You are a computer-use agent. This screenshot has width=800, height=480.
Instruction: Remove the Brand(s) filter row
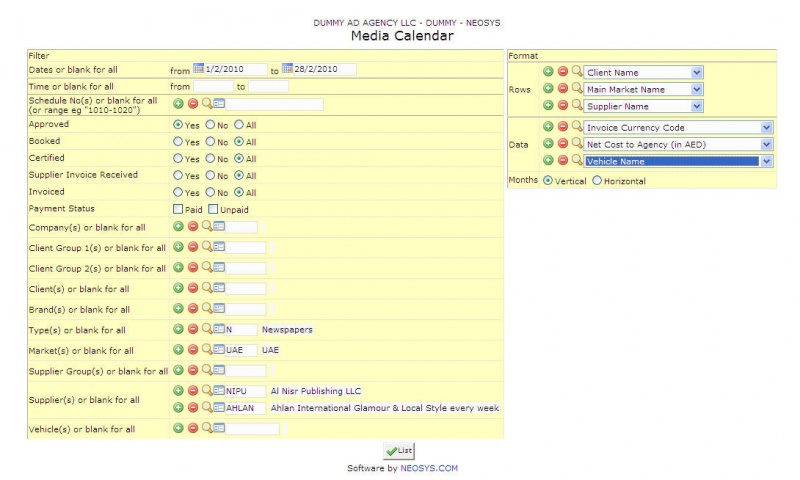(x=193, y=308)
